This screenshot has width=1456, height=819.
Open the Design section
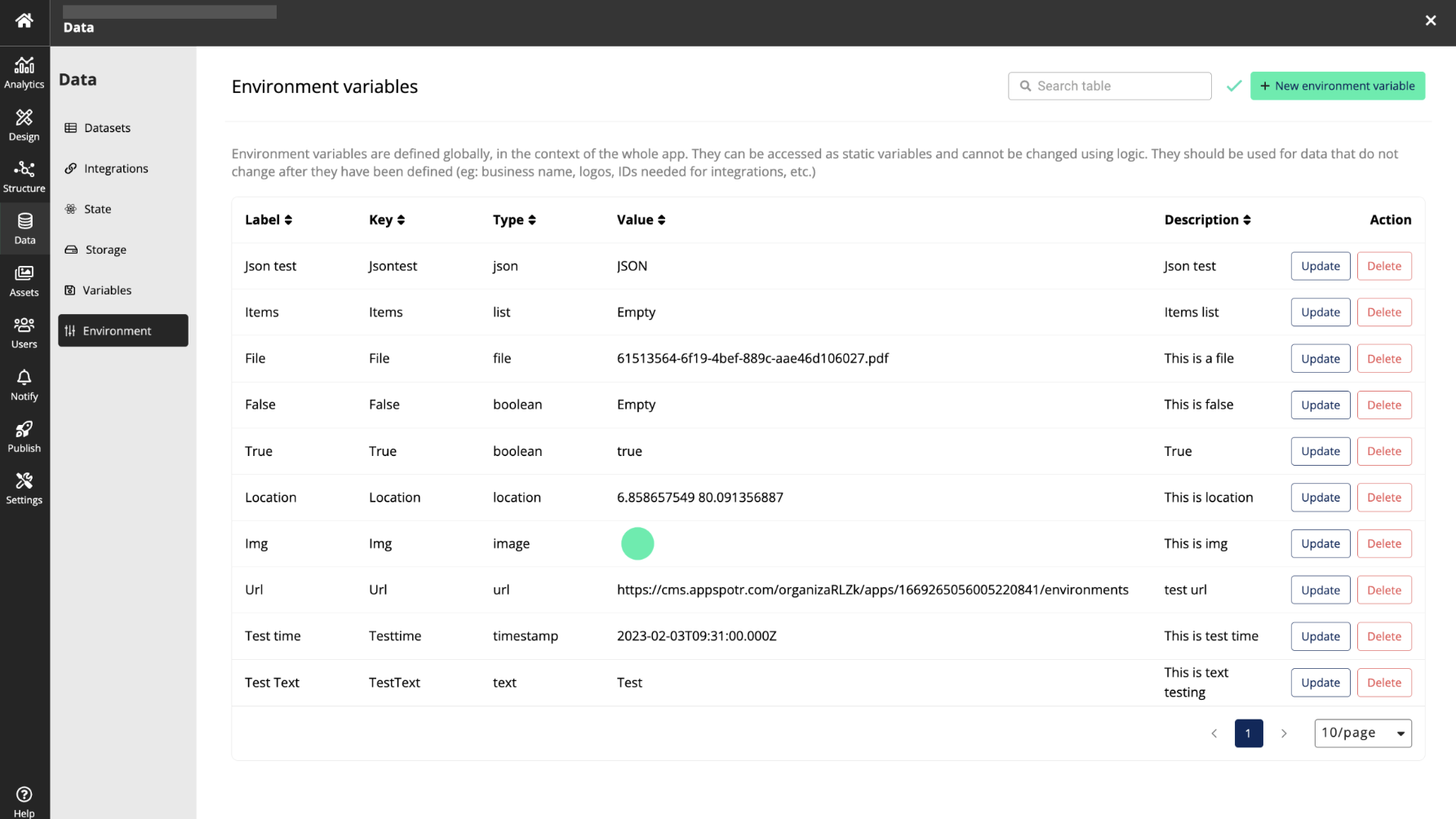pyautogui.click(x=24, y=125)
